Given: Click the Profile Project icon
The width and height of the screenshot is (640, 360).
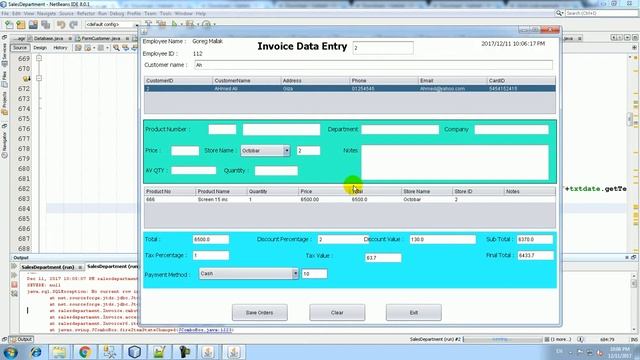Looking at the screenshot, I should pyautogui.click(x=207, y=24).
